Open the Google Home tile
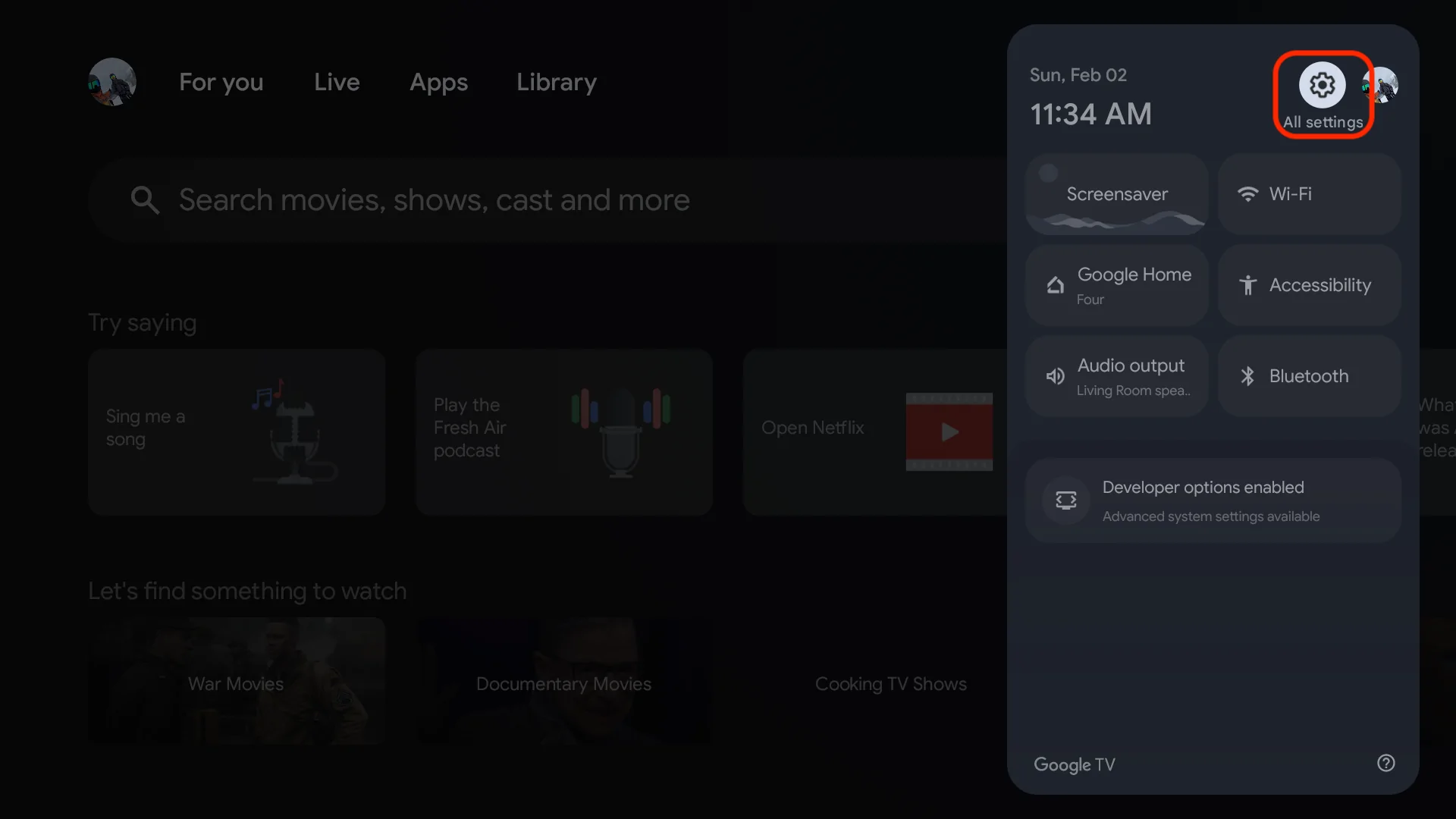Screen dimensions: 1456x819 coord(1117,285)
